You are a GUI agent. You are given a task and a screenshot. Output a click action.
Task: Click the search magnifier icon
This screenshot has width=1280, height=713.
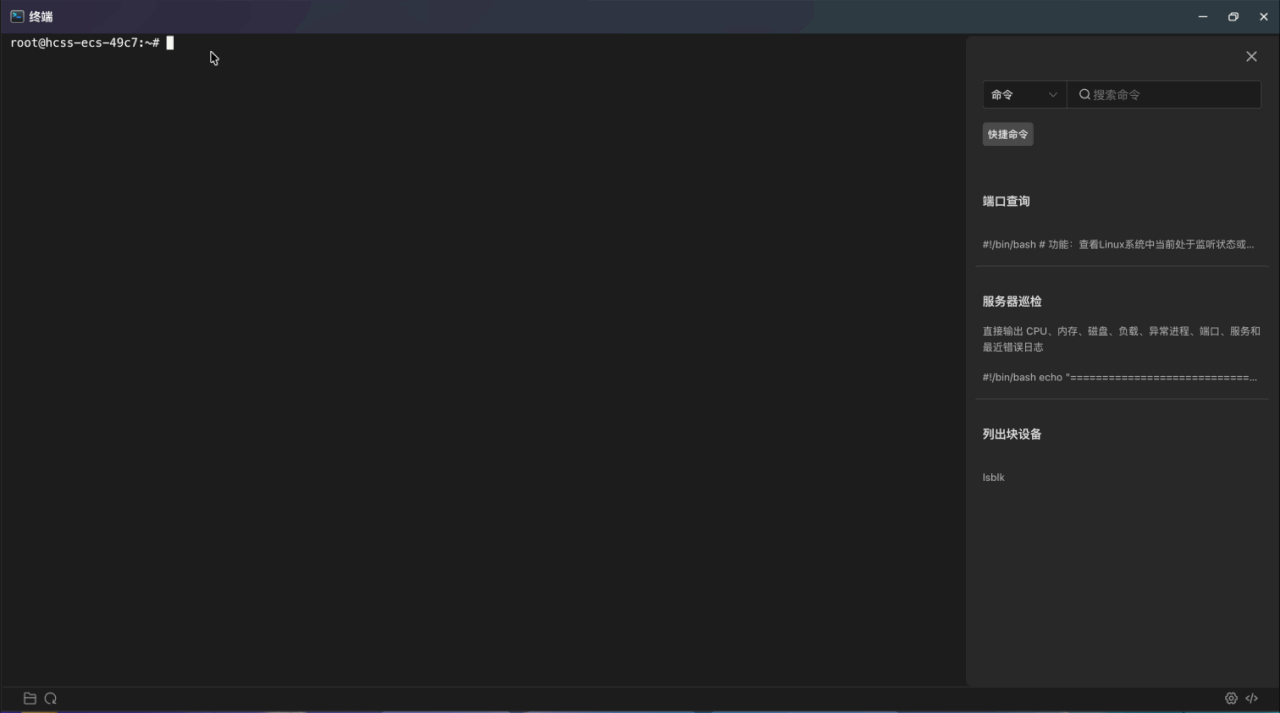1084,95
